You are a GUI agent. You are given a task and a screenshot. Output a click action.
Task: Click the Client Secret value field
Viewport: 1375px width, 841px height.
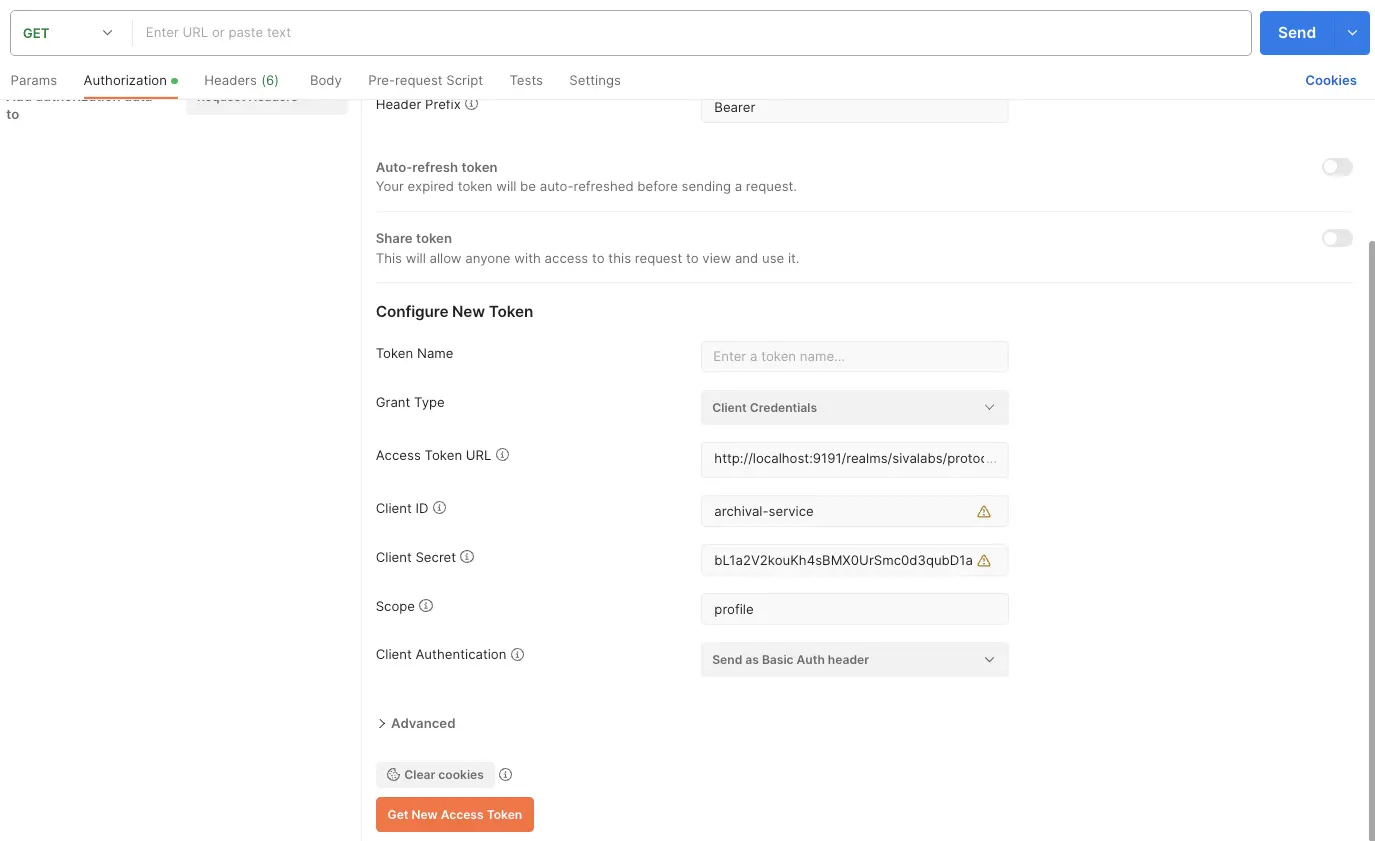pos(855,561)
